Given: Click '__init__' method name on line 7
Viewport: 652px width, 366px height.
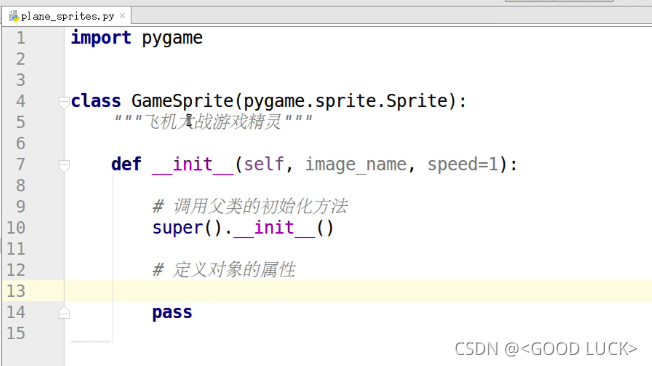Looking at the screenshot, I should coord(193,165).
